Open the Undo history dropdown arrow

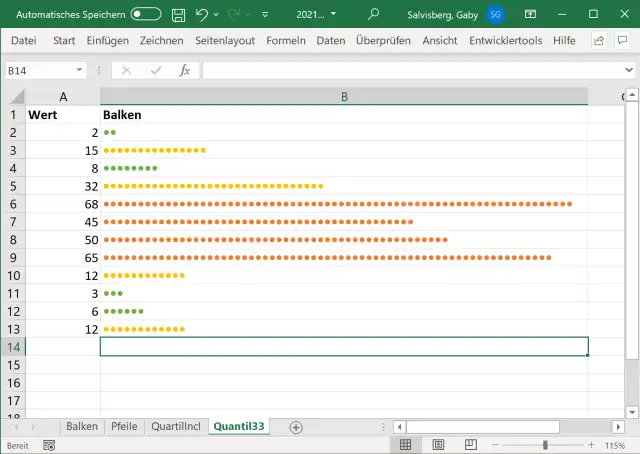pyautogui.click(x=217, y=15)
